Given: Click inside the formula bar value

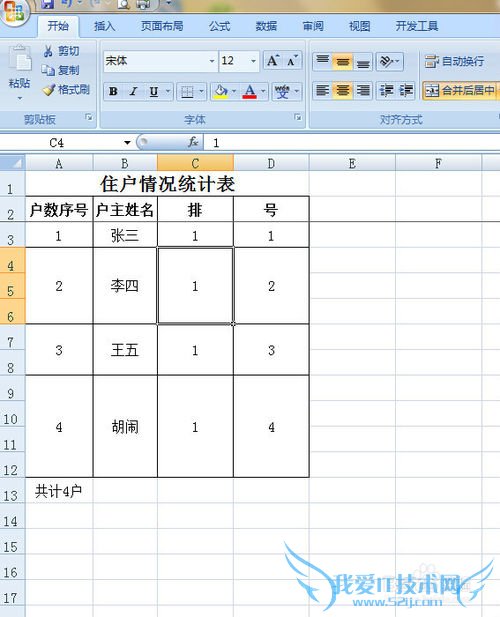Looking at the screenshot, I should [x=350, y=142].
